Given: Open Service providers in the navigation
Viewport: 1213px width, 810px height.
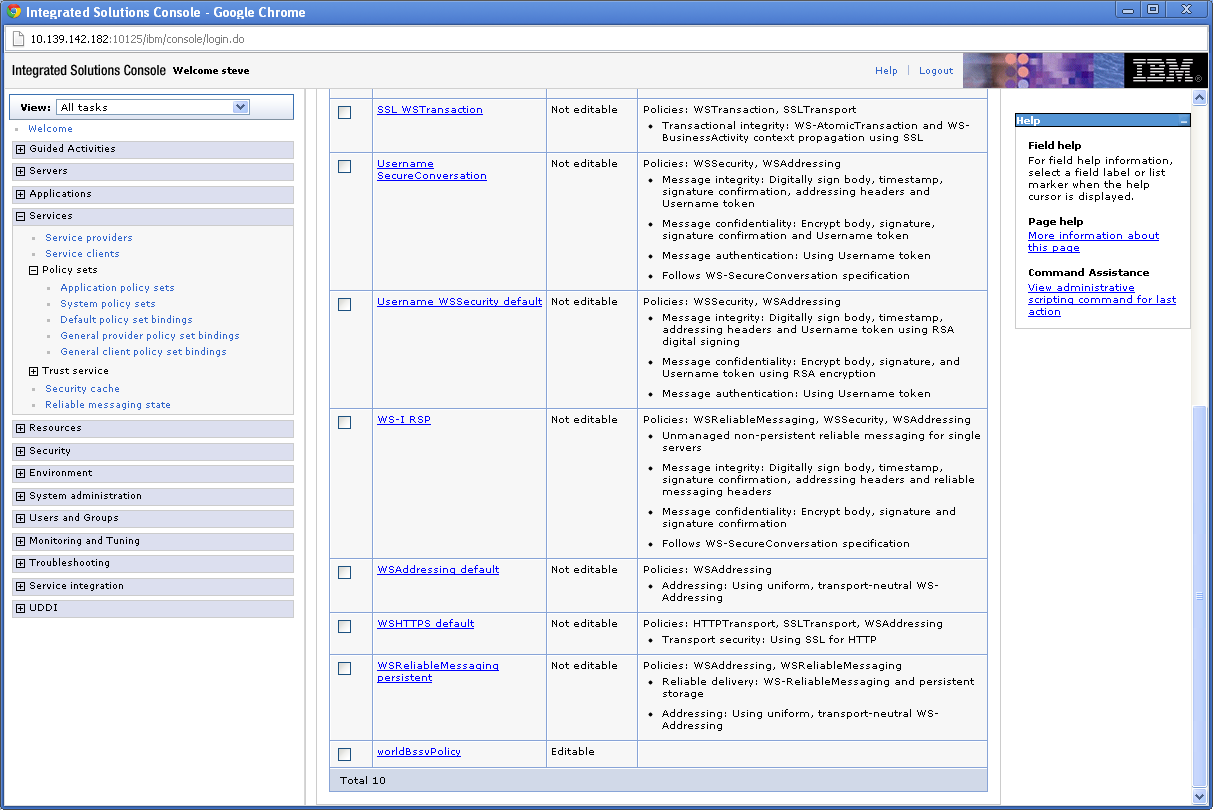Looking at the screenshot, I should pyautogui.click(x=89, y=238).
